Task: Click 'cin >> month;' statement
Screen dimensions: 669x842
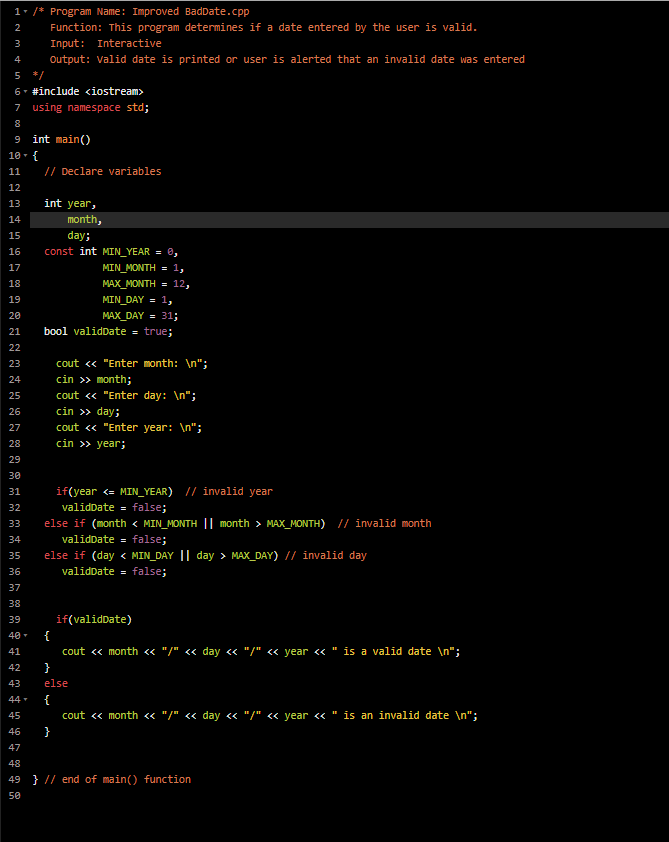Action: click(94, 380)
